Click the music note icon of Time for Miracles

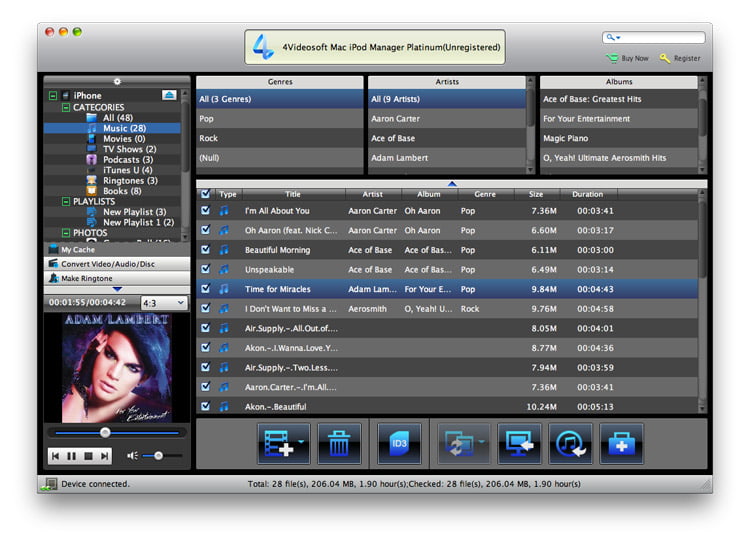[224, 289]
